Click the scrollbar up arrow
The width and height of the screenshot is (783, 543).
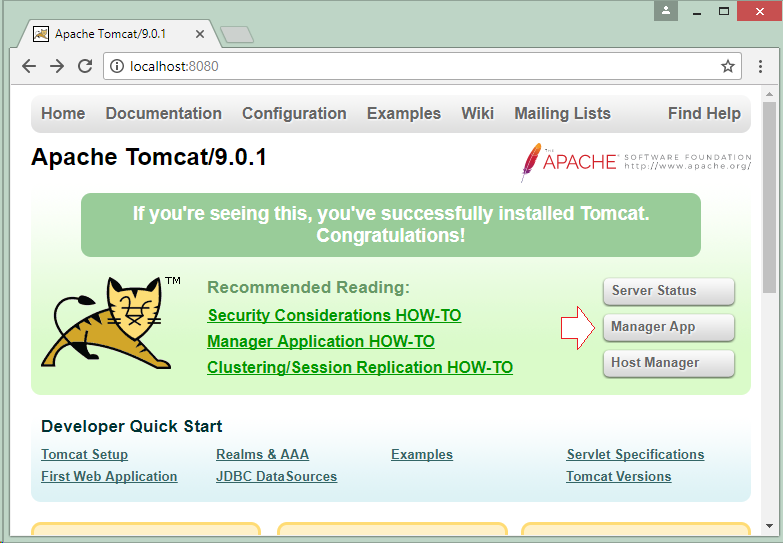click(769, 93)
